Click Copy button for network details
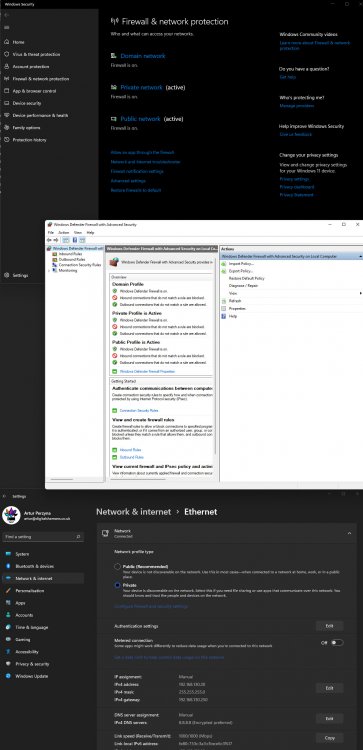363x750 pixels. (x=330, y=738)
